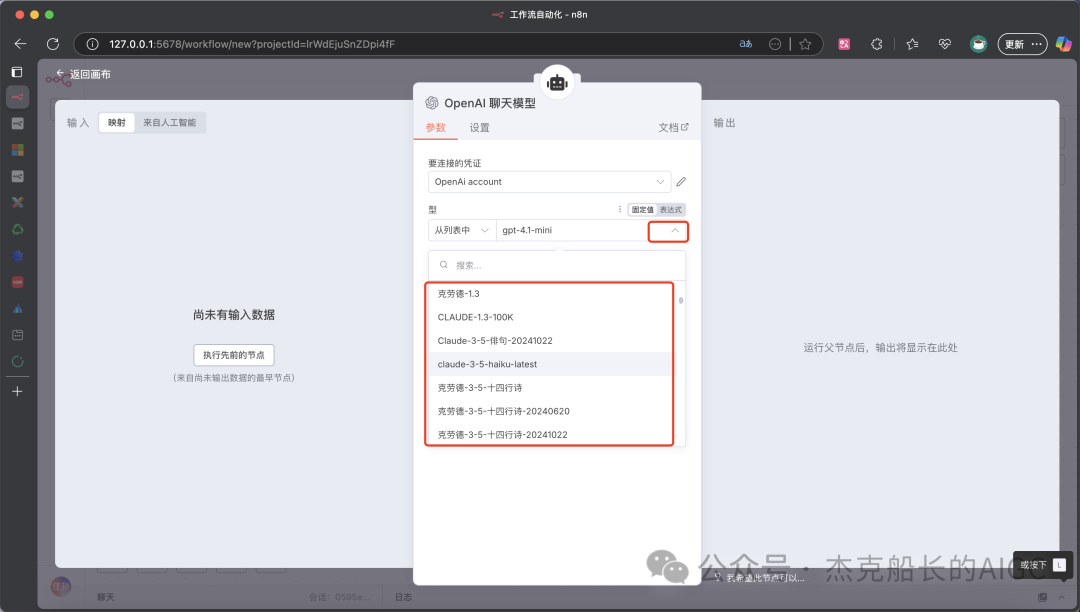
Task: Open the green swirl sidebar tab
Action: pyautogui.click(x=18, y=229)
